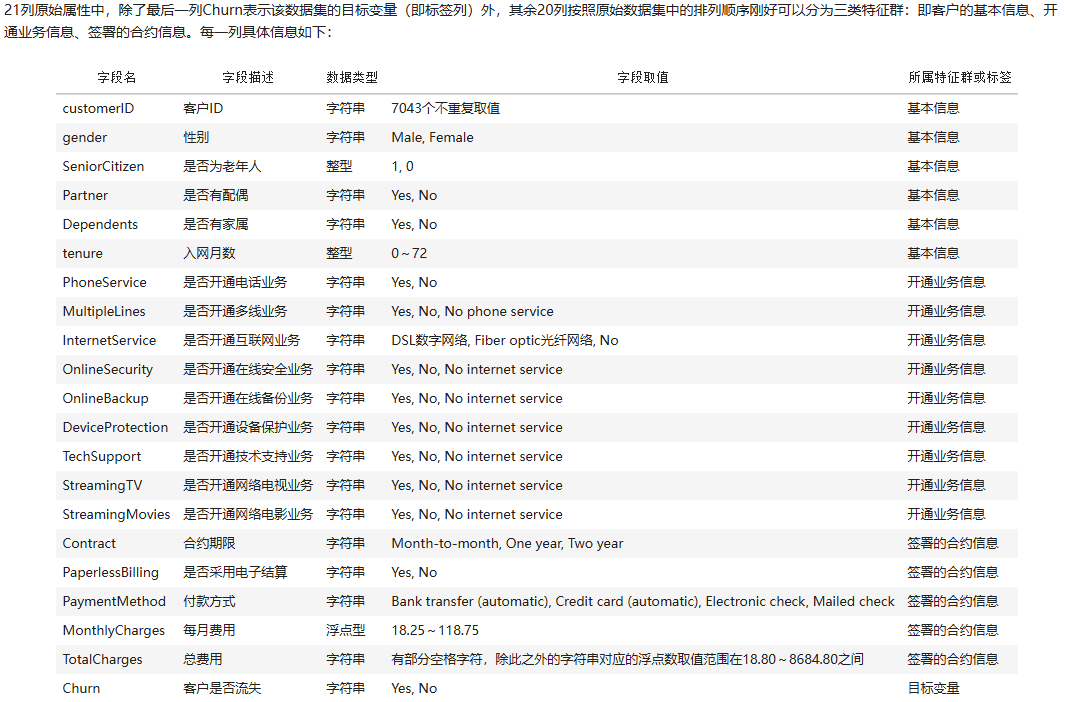This screenshot has width=1065, height=702.
Task: Click the 合约期限 description cell
Action: tap(209, 544)
